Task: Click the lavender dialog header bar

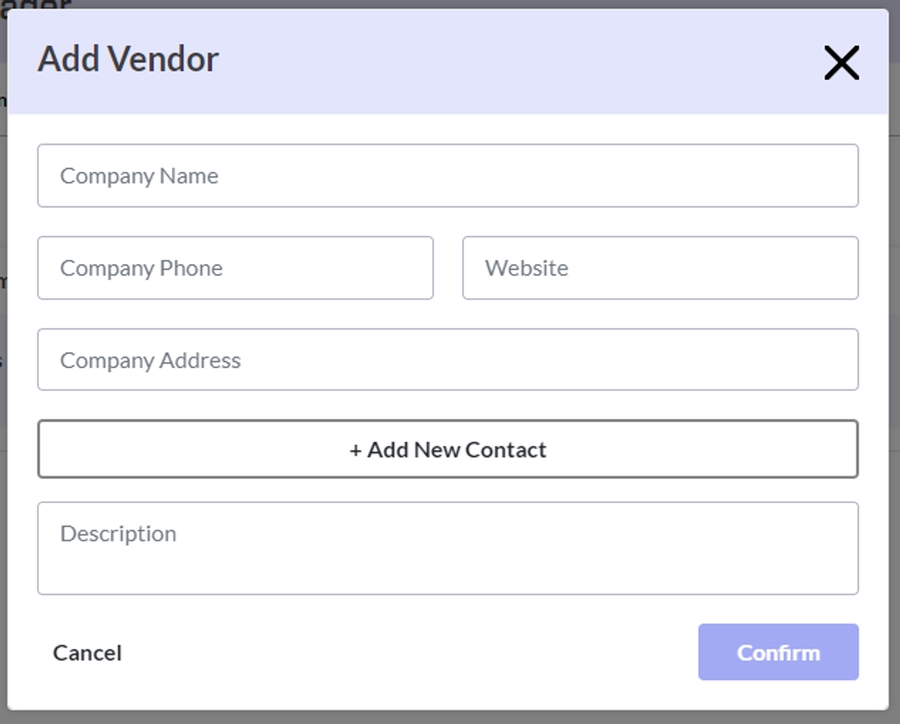Action: pos(500,62)
